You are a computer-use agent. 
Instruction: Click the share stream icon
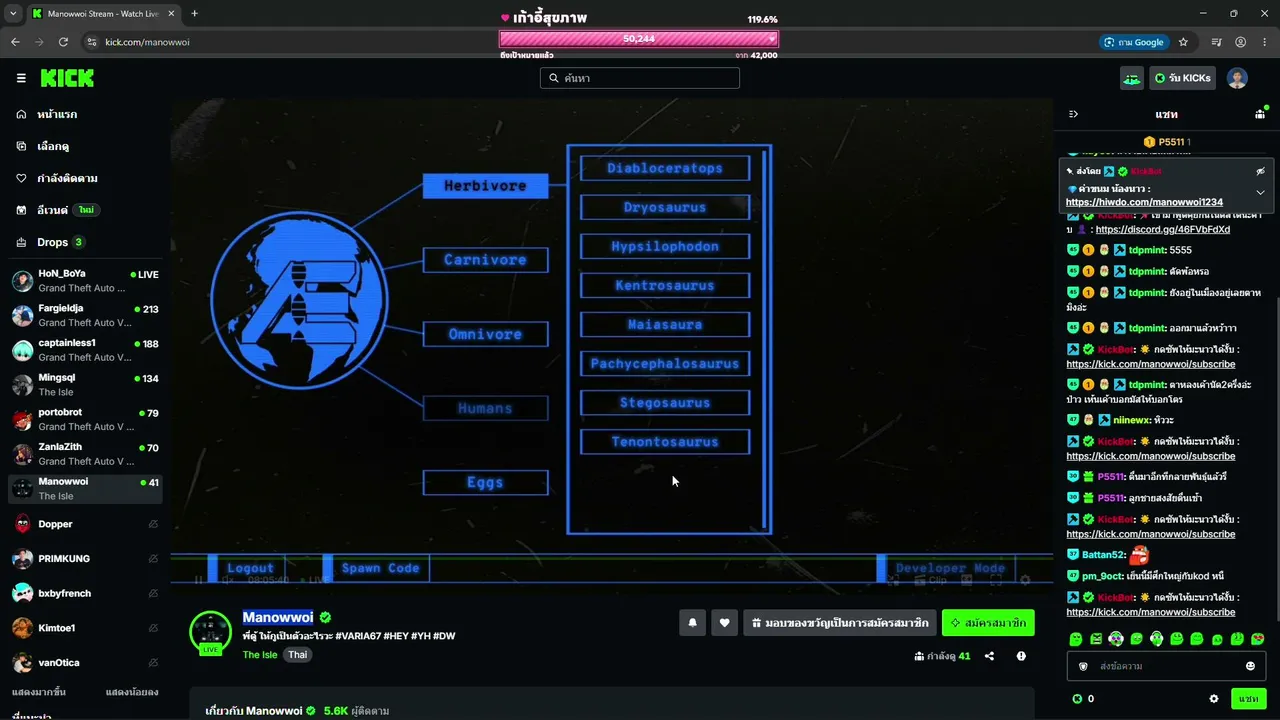point(989,656)
